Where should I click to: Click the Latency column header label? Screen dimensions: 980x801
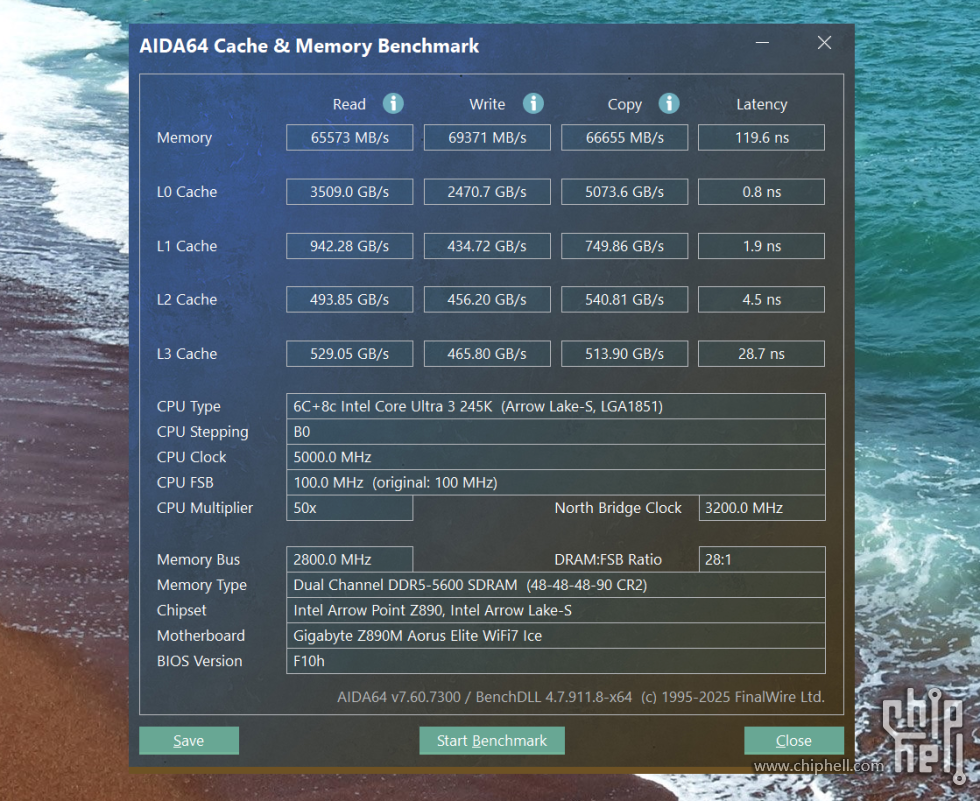pyautogui.click(x=761, y=105)
